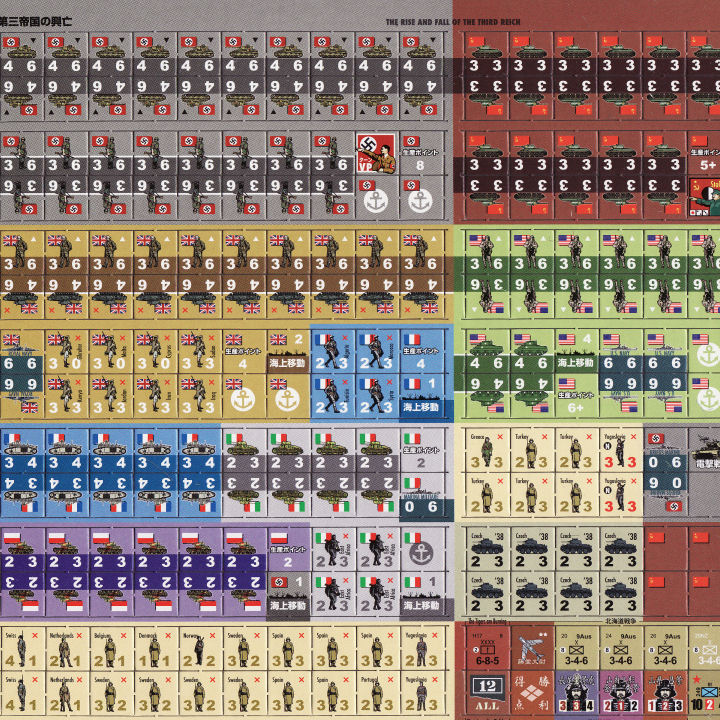Viewport: 720px width, 720px height.
Task: Click the title 'THE RISE AND FALL OF THE THIRD REICH'
Action: (453, 22)
